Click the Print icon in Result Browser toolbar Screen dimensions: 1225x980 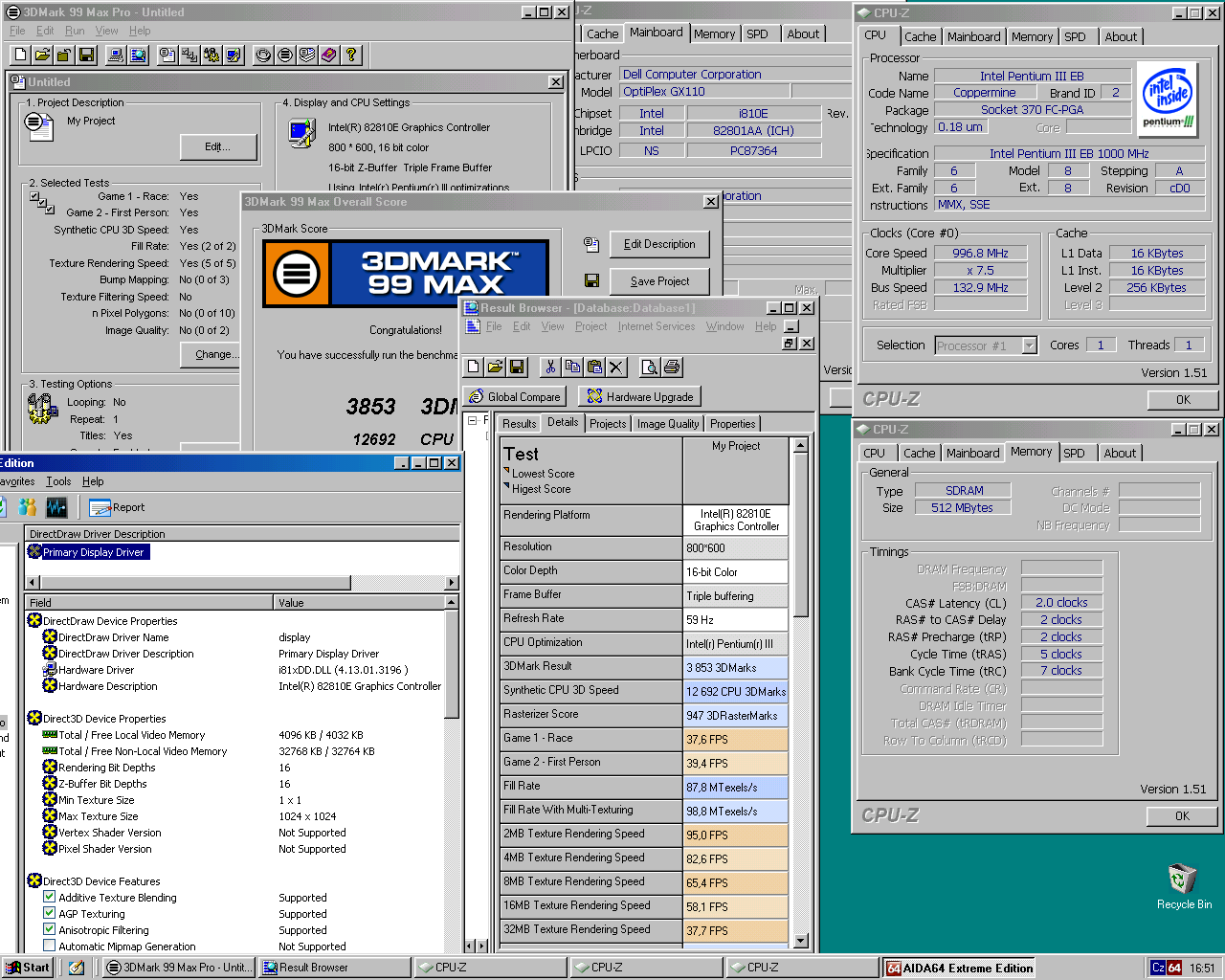point(672,367)
